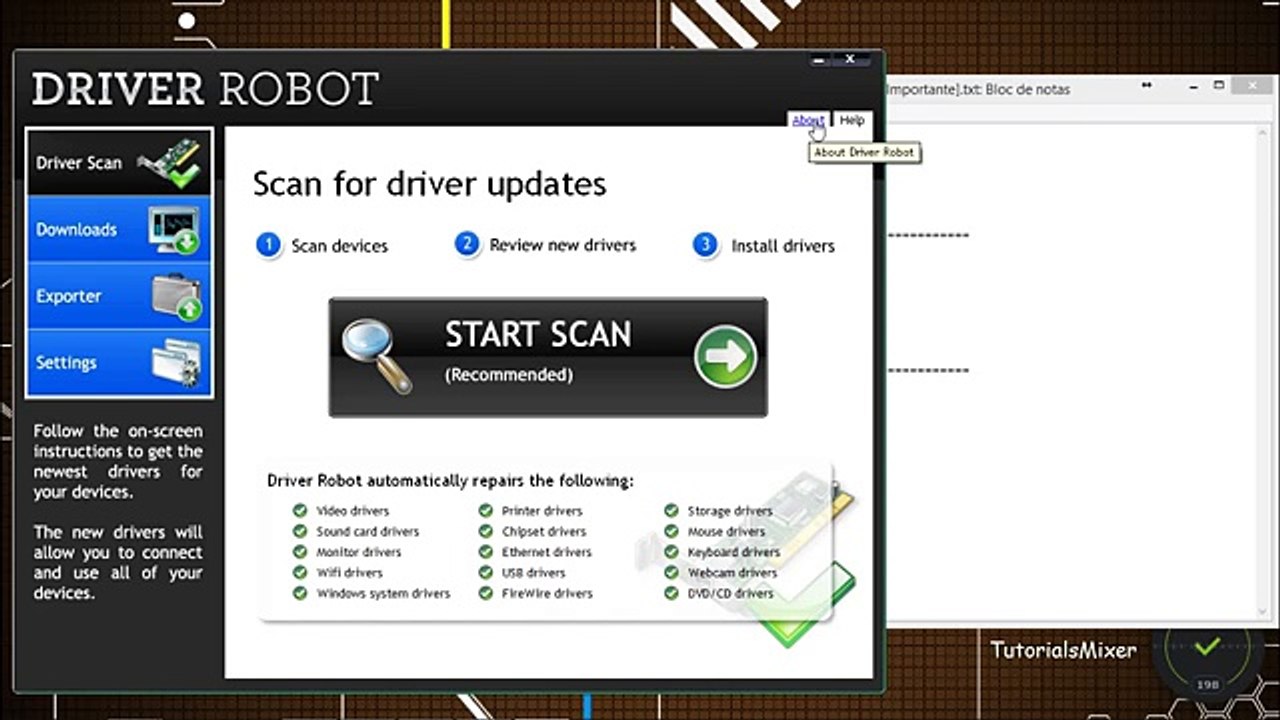Click the "Scan for driver updates" heading
1280x720 pixels.
pyautogui.click(x=429, y=184)
